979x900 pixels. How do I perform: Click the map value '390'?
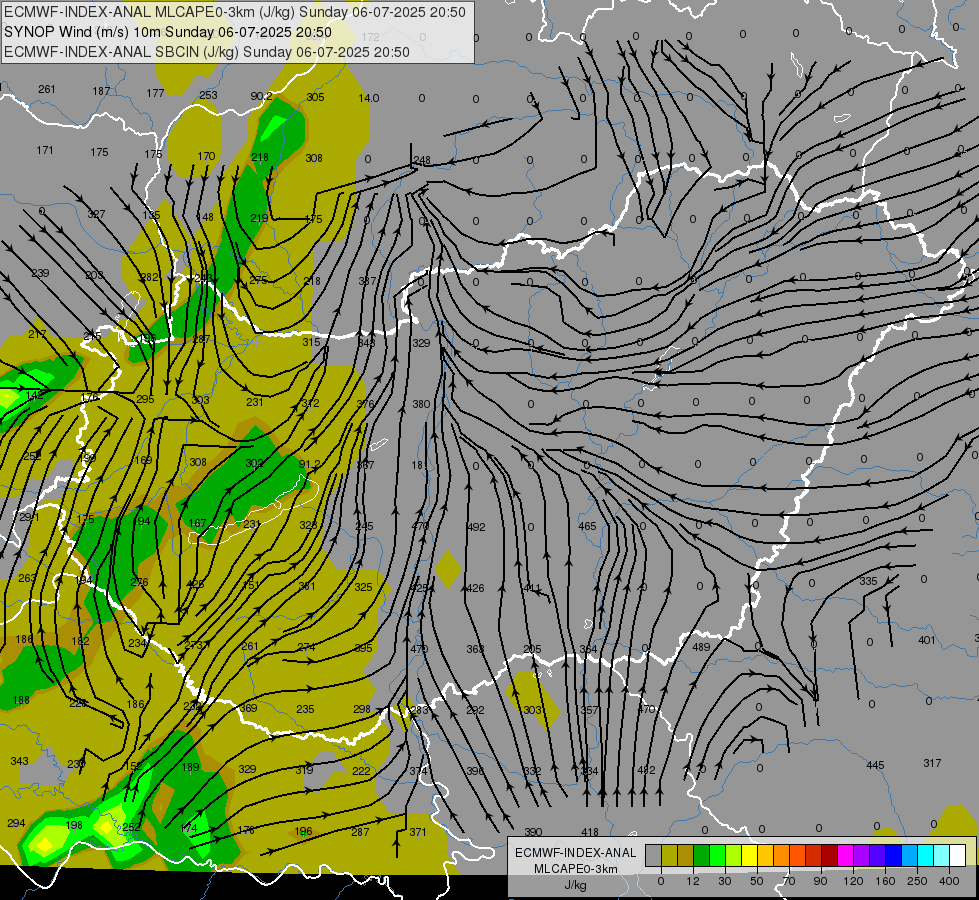coord(533,832)
